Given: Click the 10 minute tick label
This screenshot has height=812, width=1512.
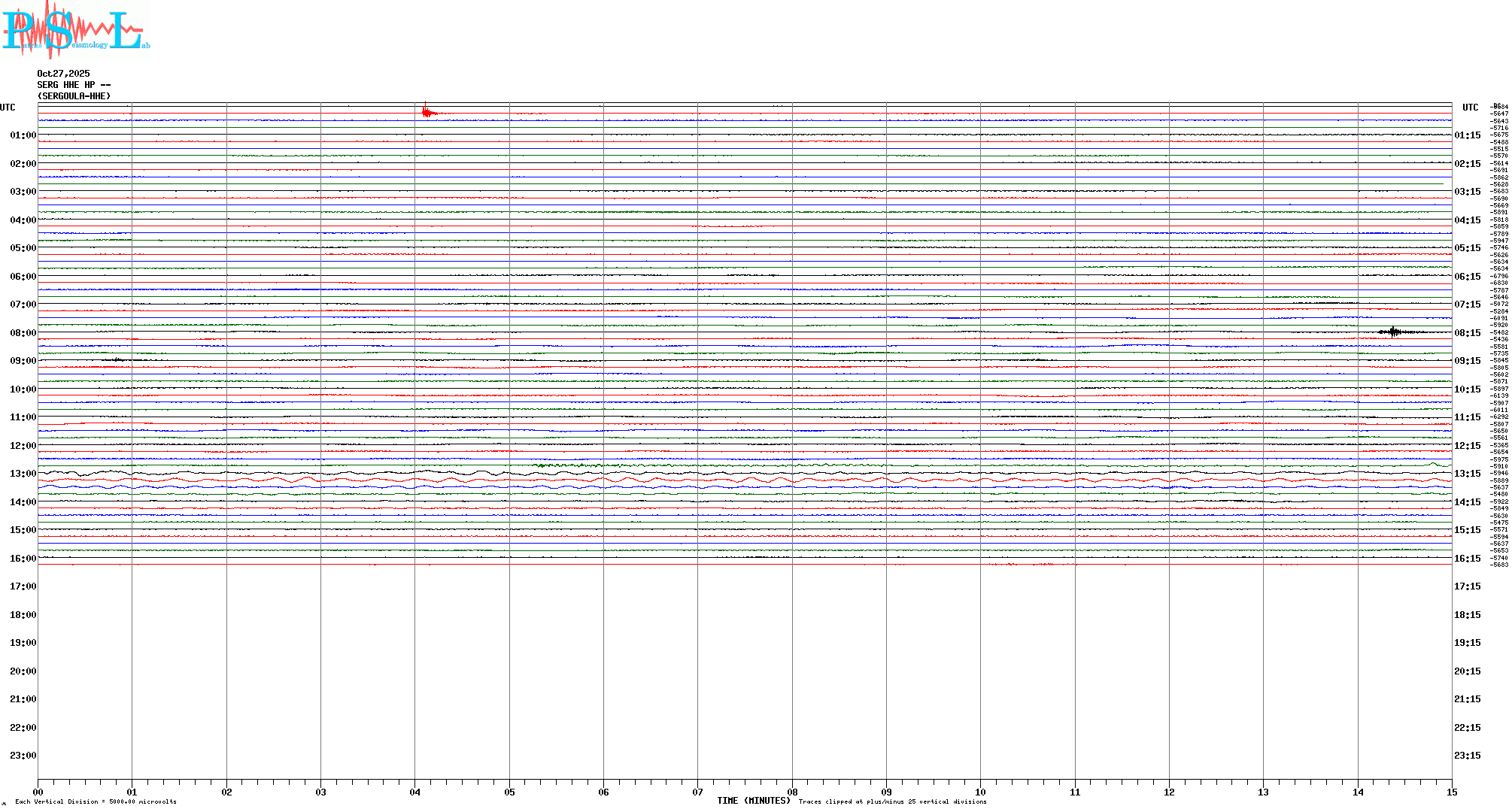Looking at the screenshot, I should 980,792.
